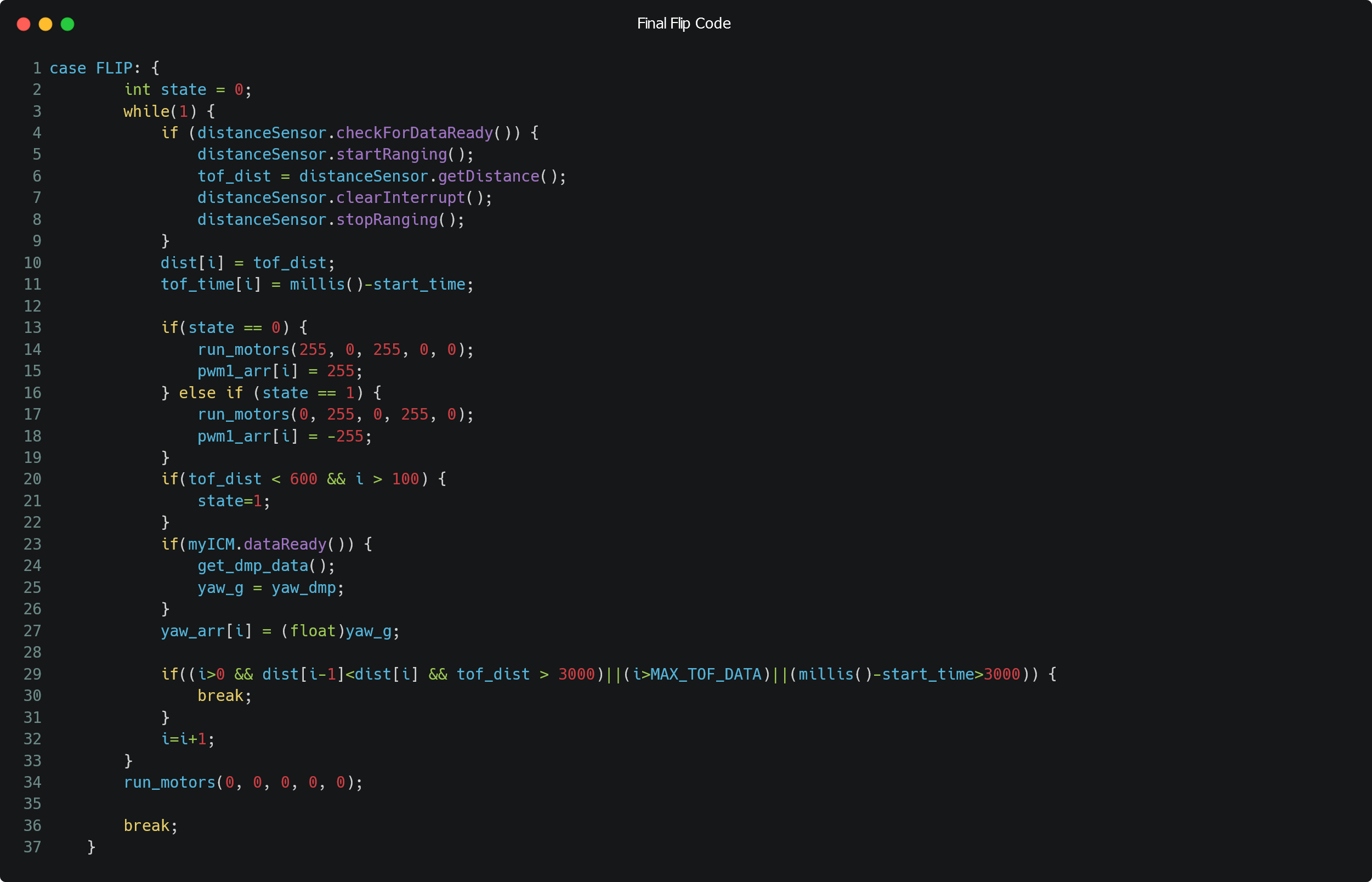The image size is (1372, 882).
Task: Select 'int state = 0;' on line 2
Action: point(188,90)
